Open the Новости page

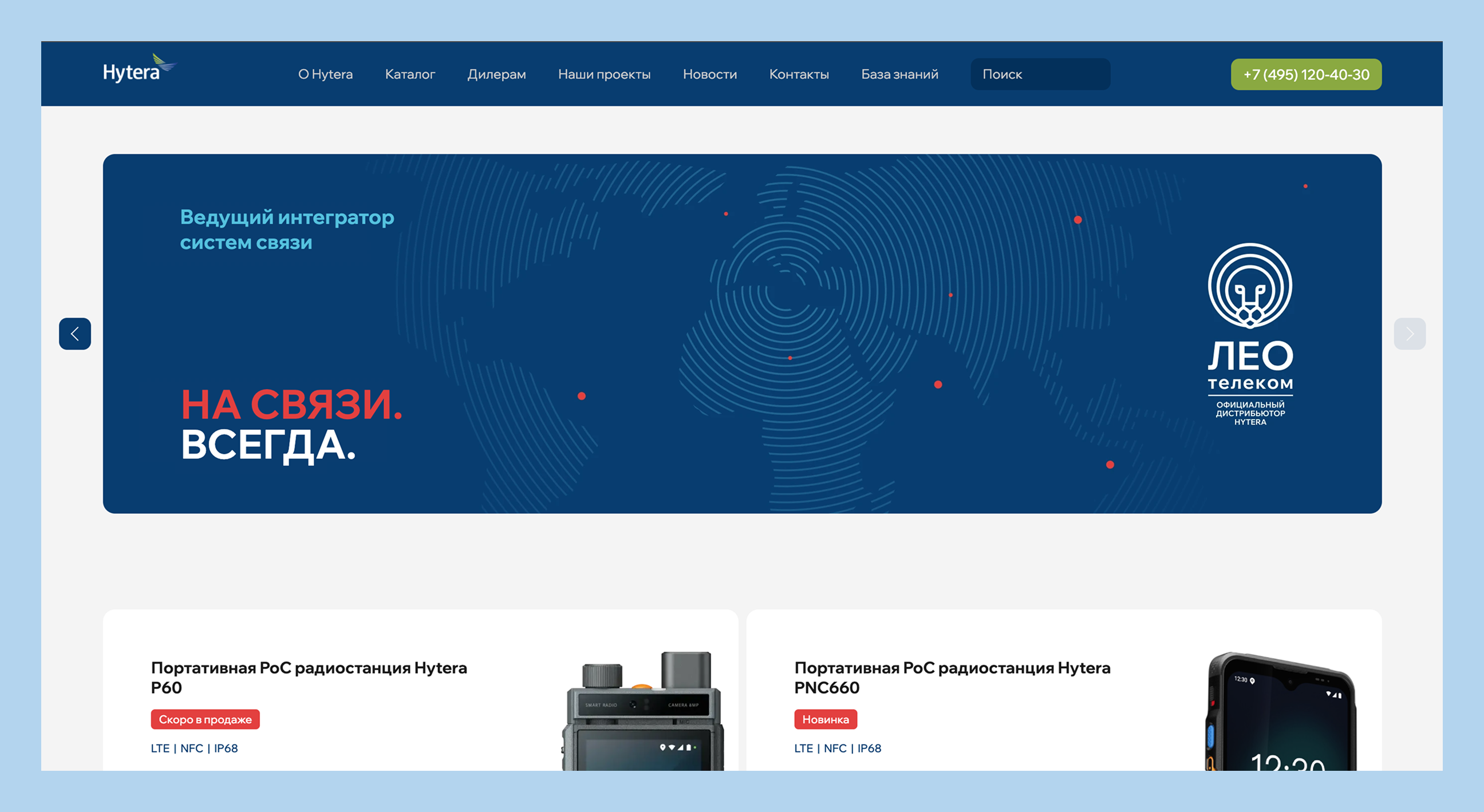pyautogui.click(x=710, y=74)
